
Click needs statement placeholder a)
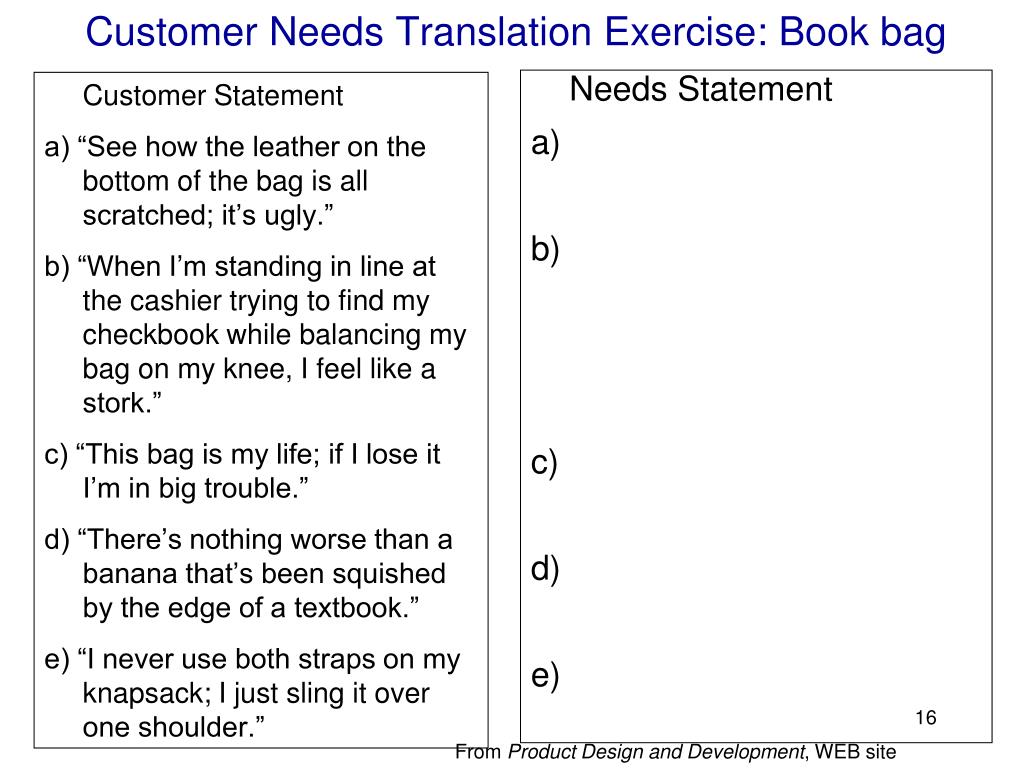(545, 143)
